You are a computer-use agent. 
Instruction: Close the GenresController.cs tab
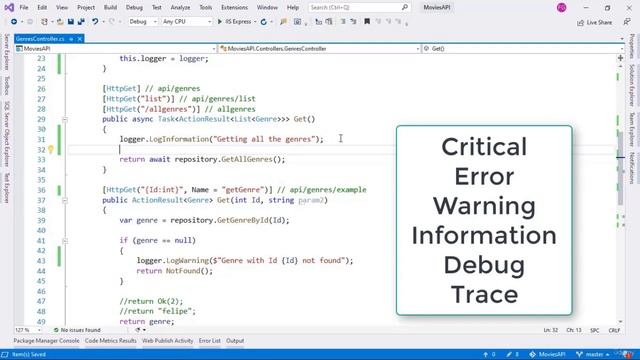pos(80,39)
